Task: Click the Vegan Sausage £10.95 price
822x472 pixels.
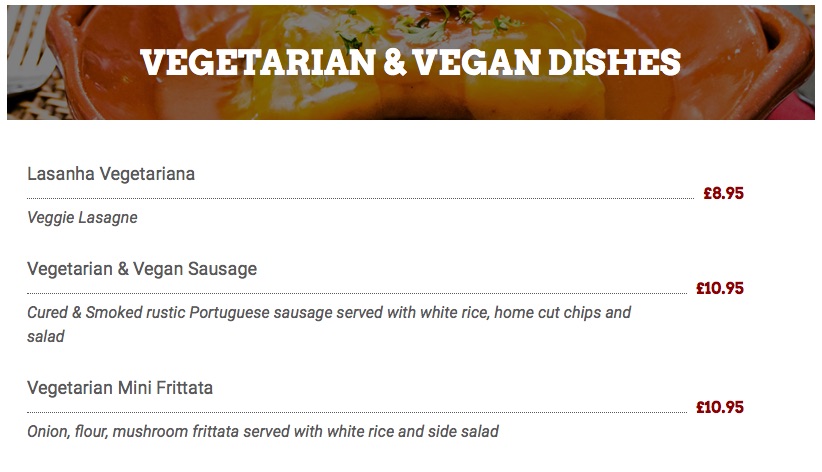Action: point(720,289)
